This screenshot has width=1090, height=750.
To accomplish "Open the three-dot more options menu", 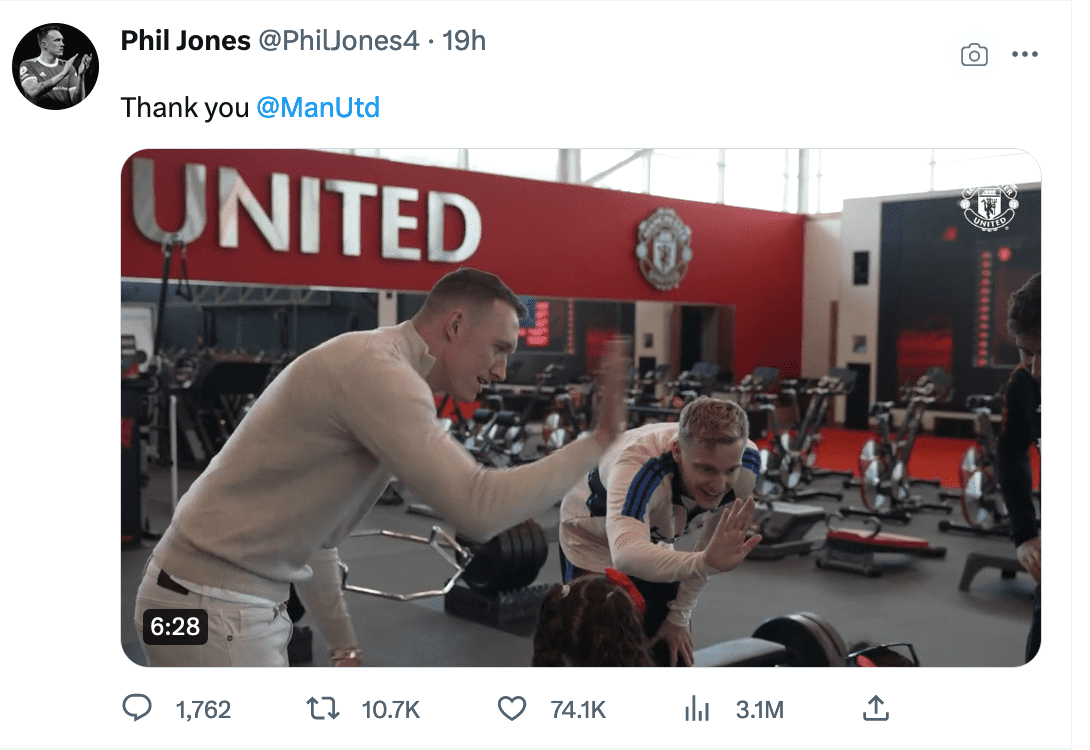I will tap(1025, 54).
